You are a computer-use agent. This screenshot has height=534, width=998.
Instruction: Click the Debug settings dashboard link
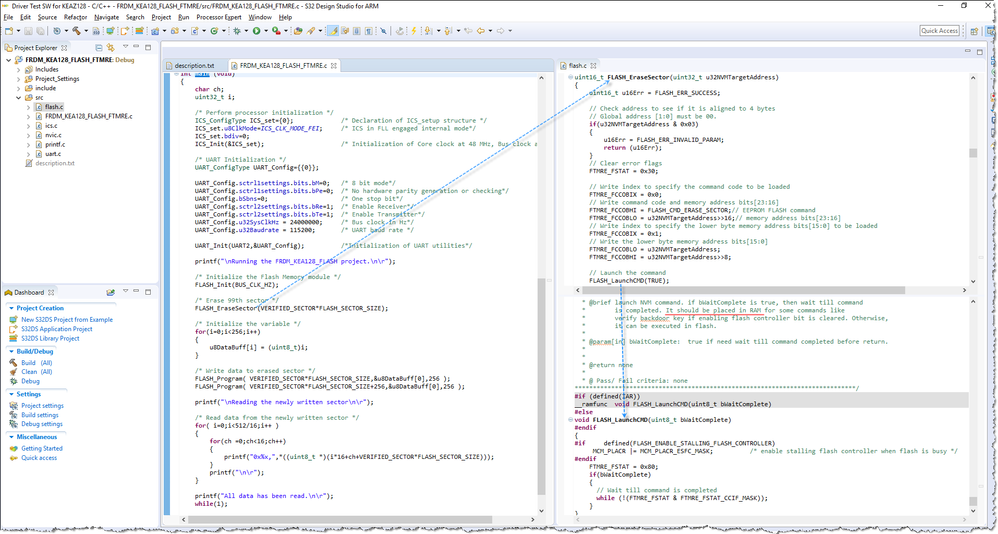coord(42,424)
